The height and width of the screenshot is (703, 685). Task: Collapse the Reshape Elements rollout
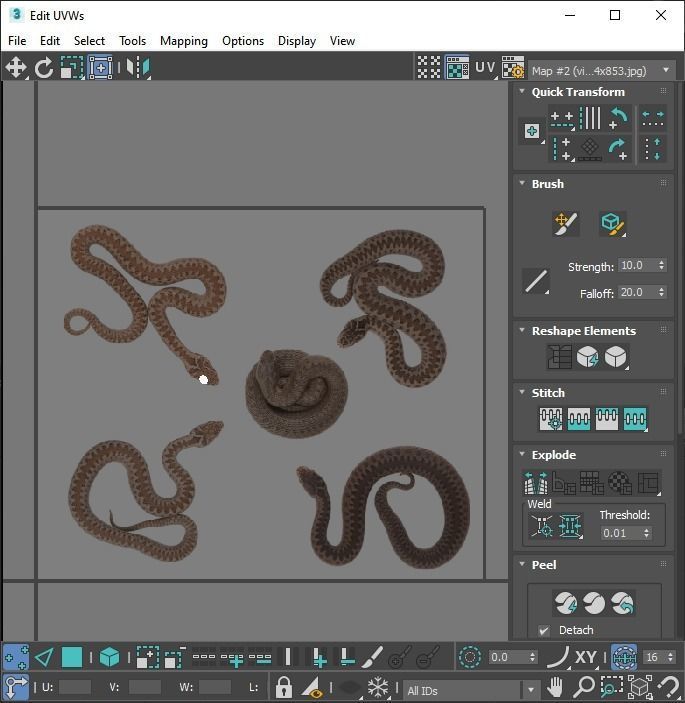coord(522,330)
